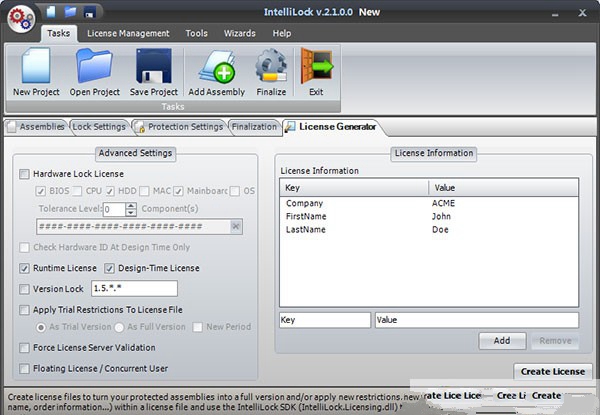Click the Doe value cell
The height and width of the screenshot is (415, 600).
click(x=440, y=229)
